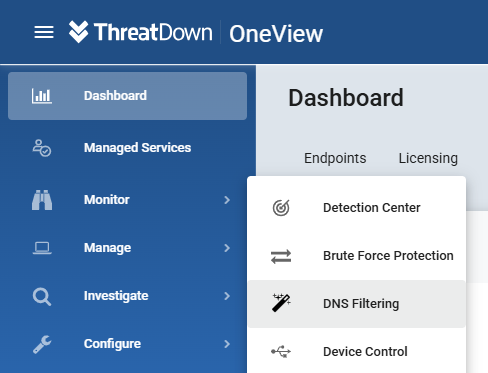Switch to the Licensing tab

click(x=428, y=158)
